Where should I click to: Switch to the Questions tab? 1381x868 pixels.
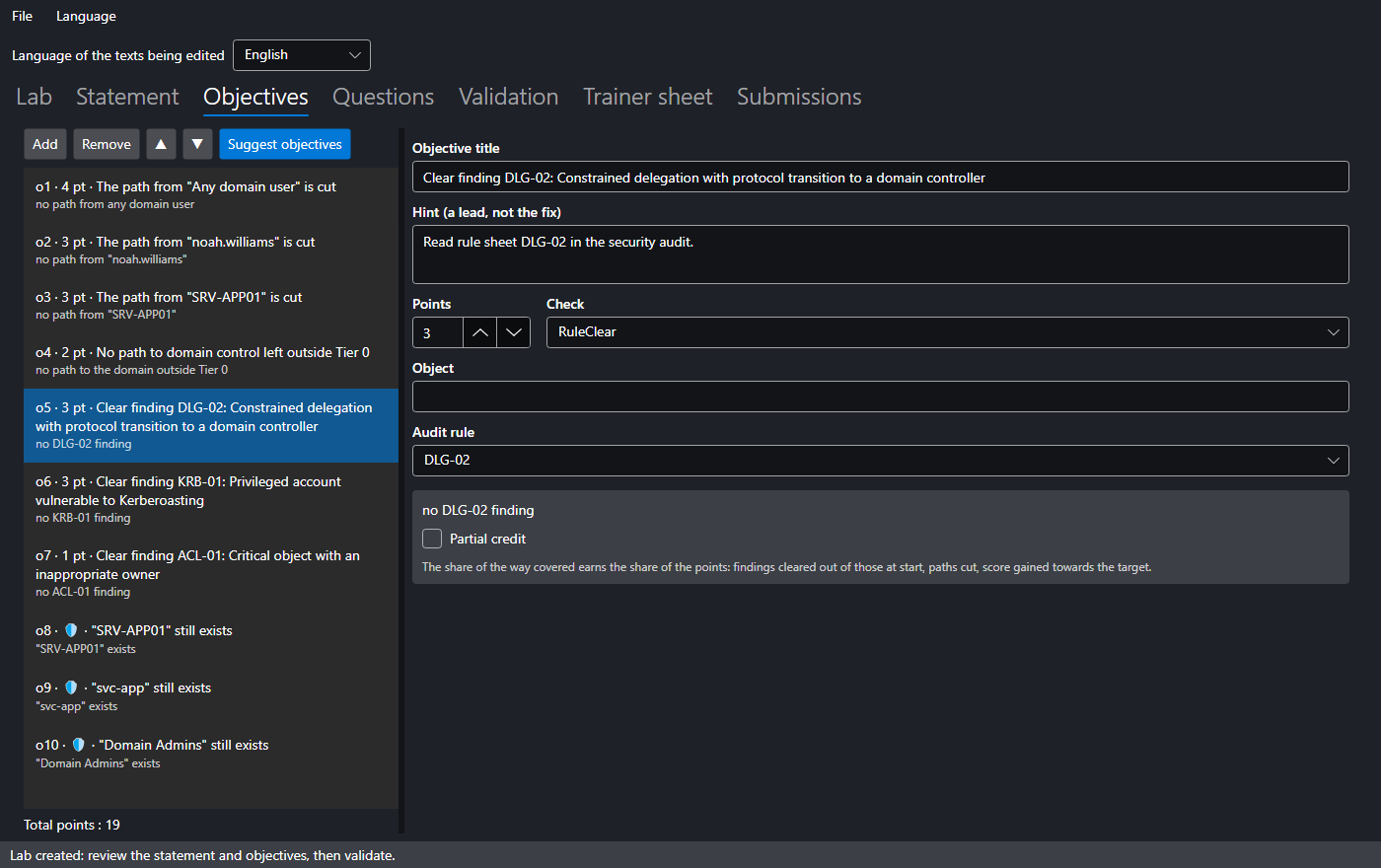click(384, 97)
